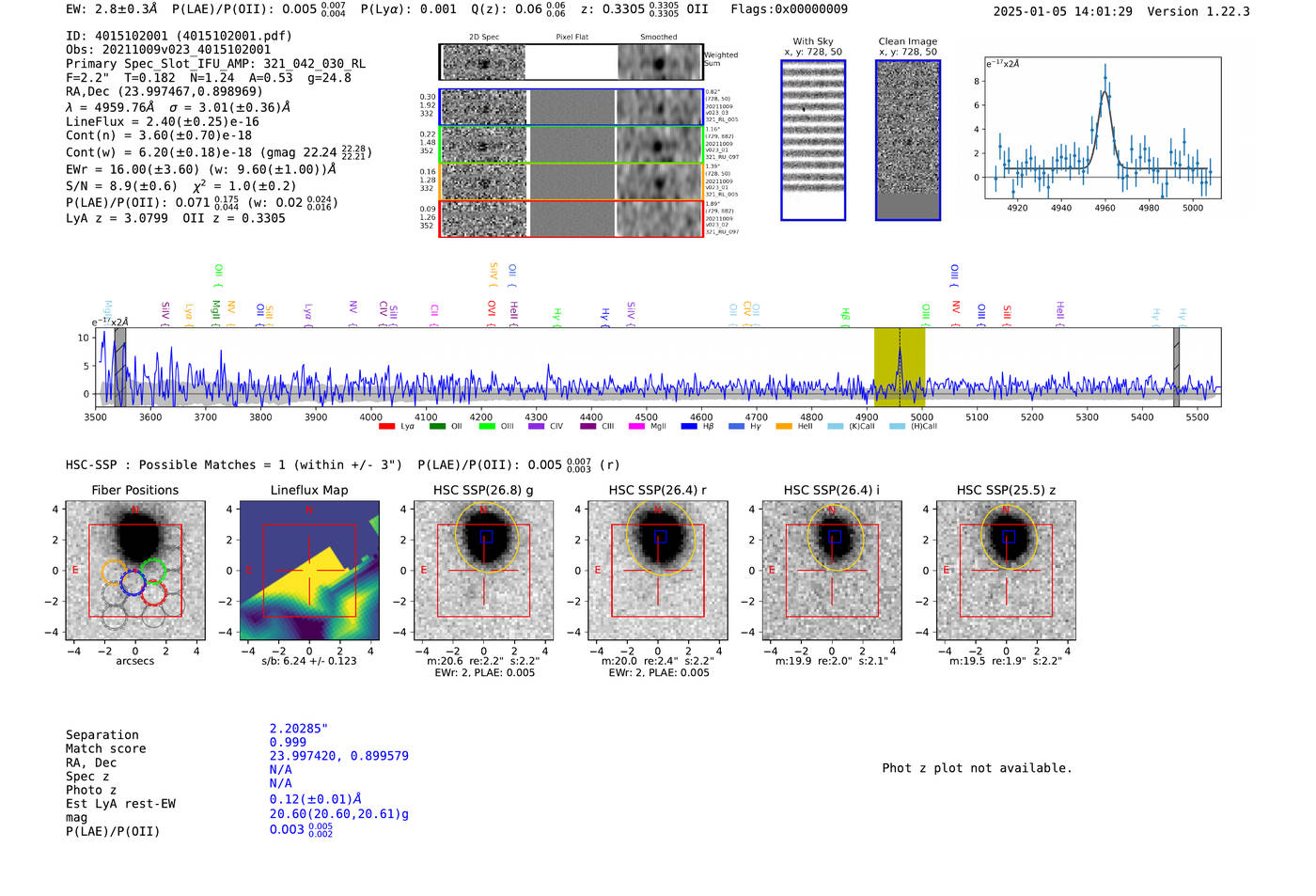Click the Phot z plot not available message

(x=977, y=768)
